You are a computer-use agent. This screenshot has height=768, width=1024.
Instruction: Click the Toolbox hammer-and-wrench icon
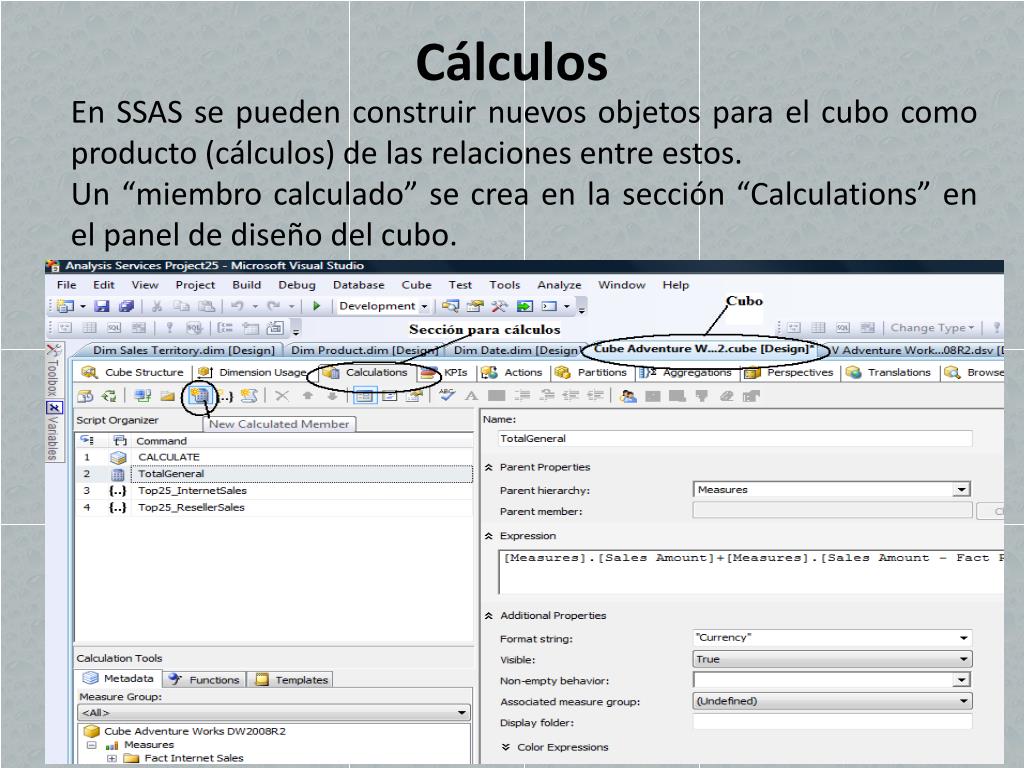pos(500,306)
